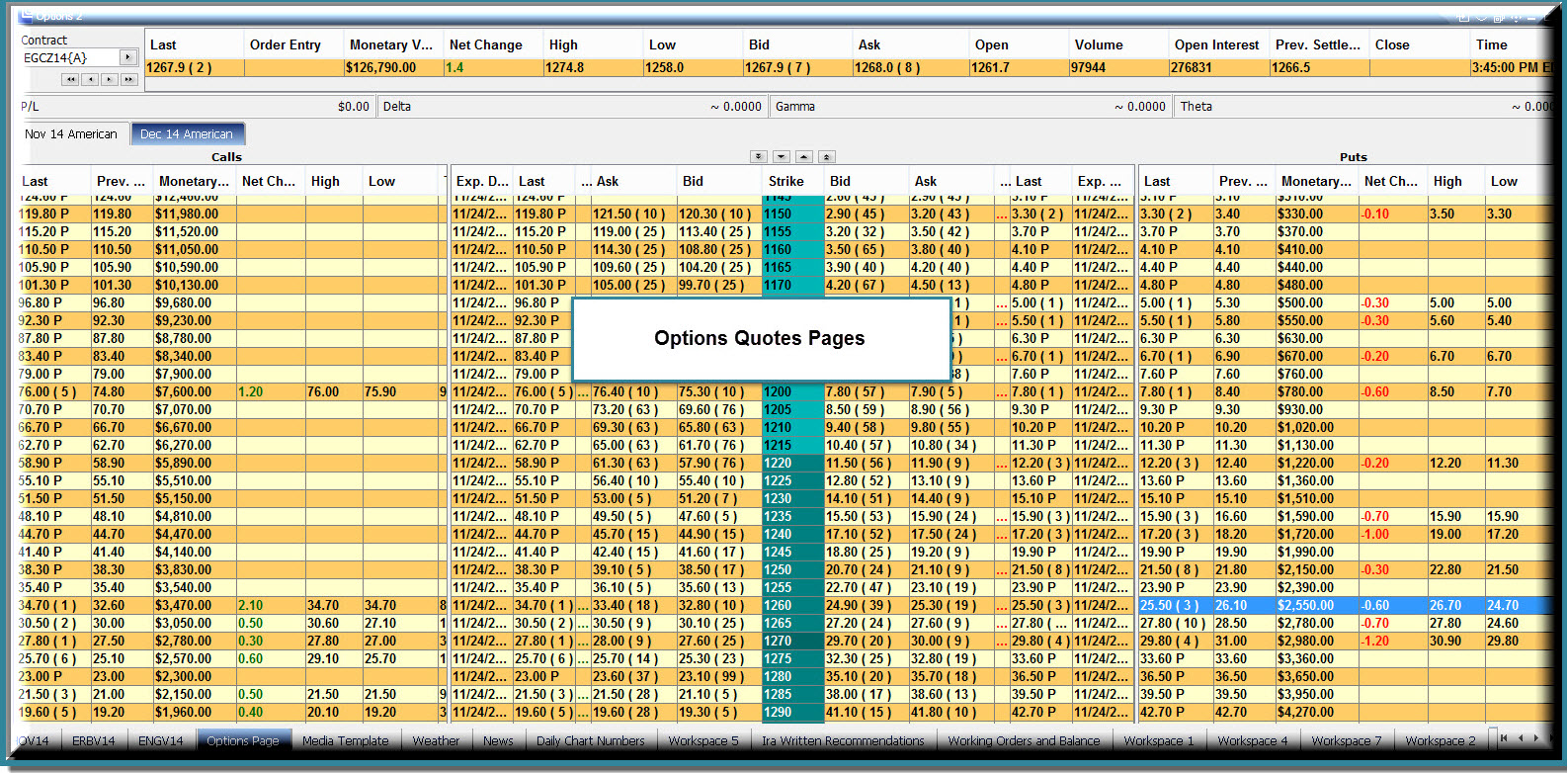Screen dimensions: 1568x773
Task: Click the Volume column header
Action: (x=1119, y=44)
